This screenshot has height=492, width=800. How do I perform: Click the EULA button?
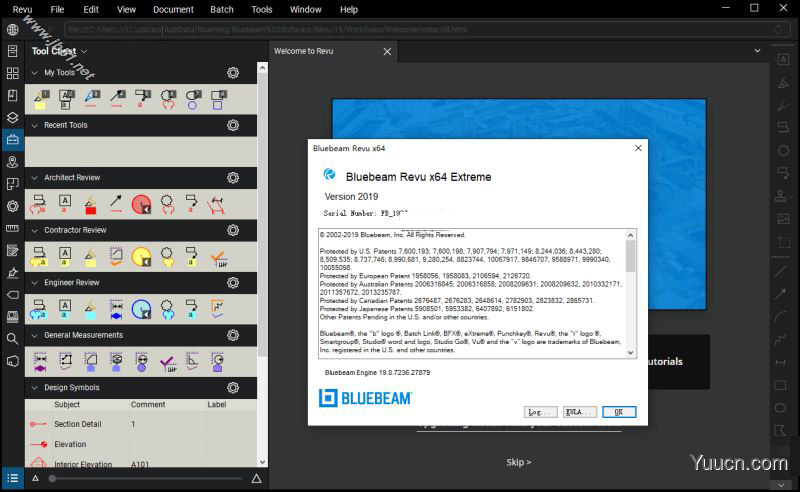tap(580, 412)
